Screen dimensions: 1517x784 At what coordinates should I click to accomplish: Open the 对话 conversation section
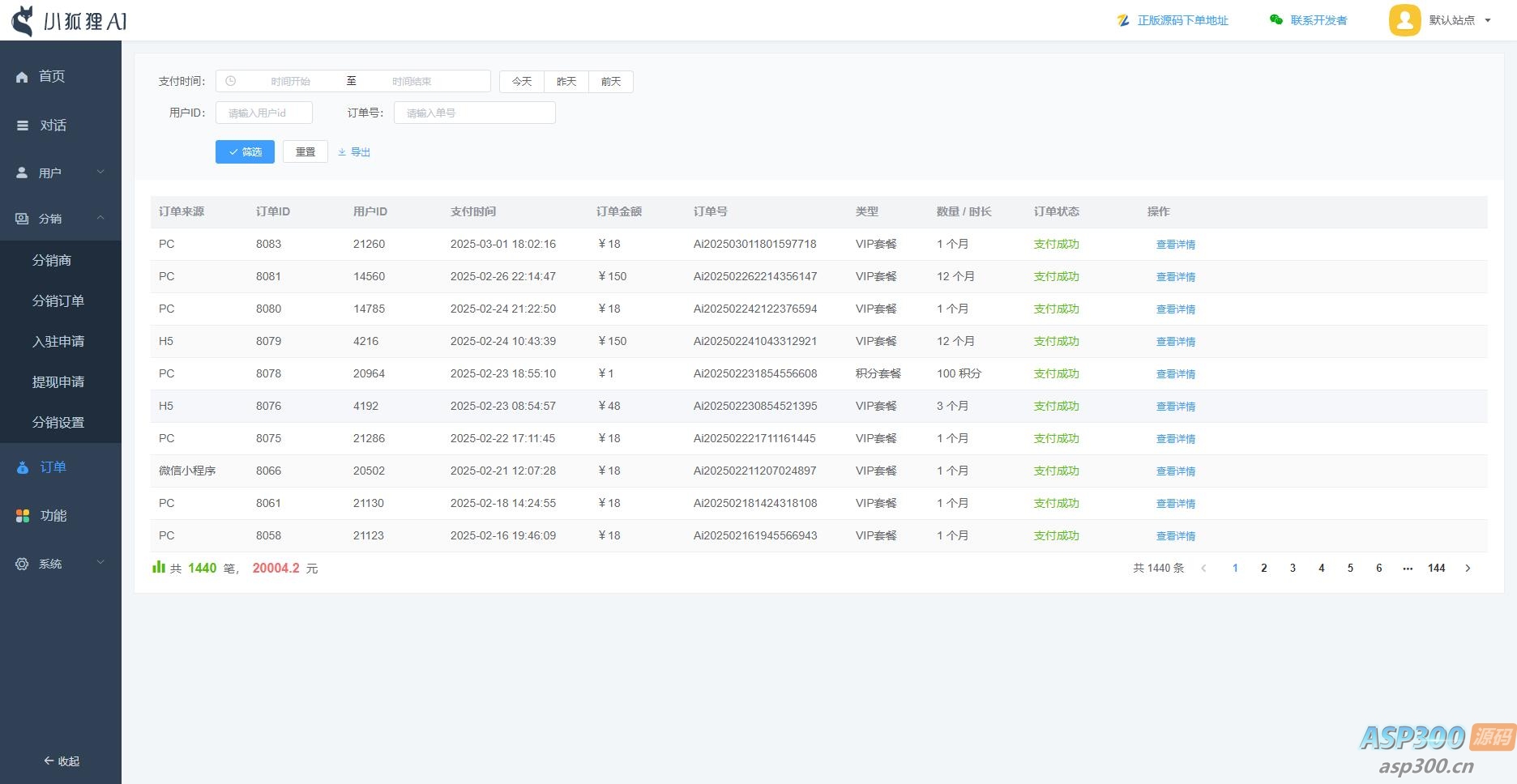(x=22, y=125)
